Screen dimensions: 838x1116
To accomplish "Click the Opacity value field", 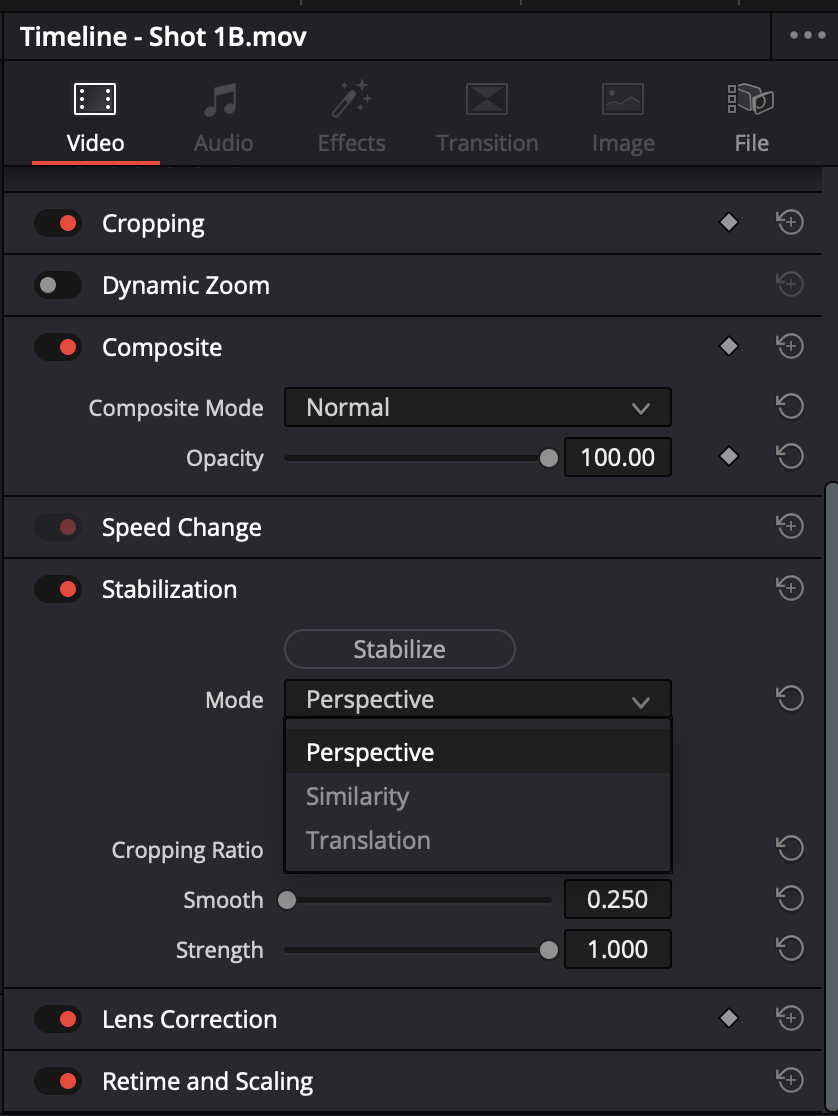I will 617,457.
